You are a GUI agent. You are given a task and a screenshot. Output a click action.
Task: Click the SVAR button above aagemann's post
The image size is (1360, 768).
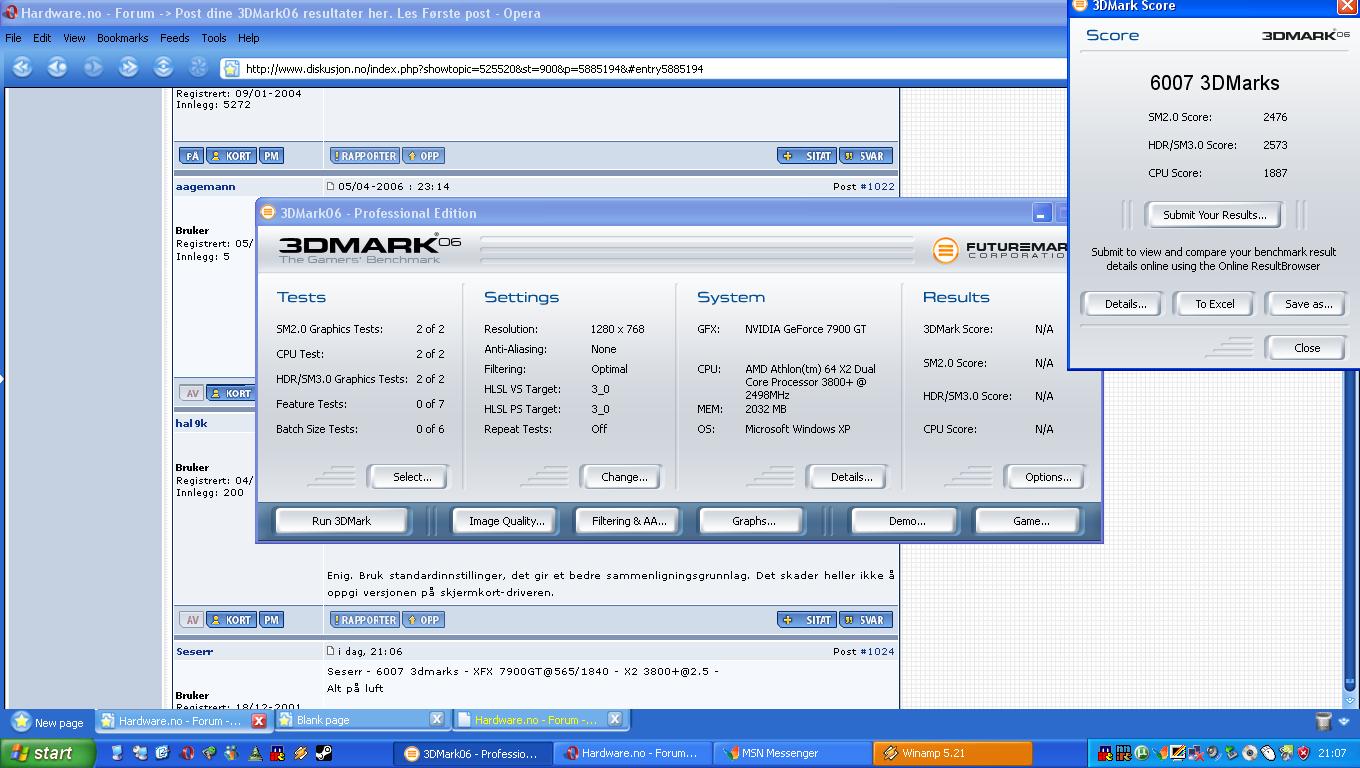coord(865,156)
